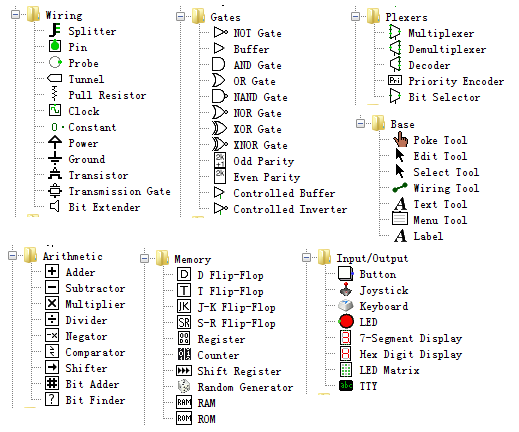
Task: Choose the Adder plus icon
Action: coord(52,271)
